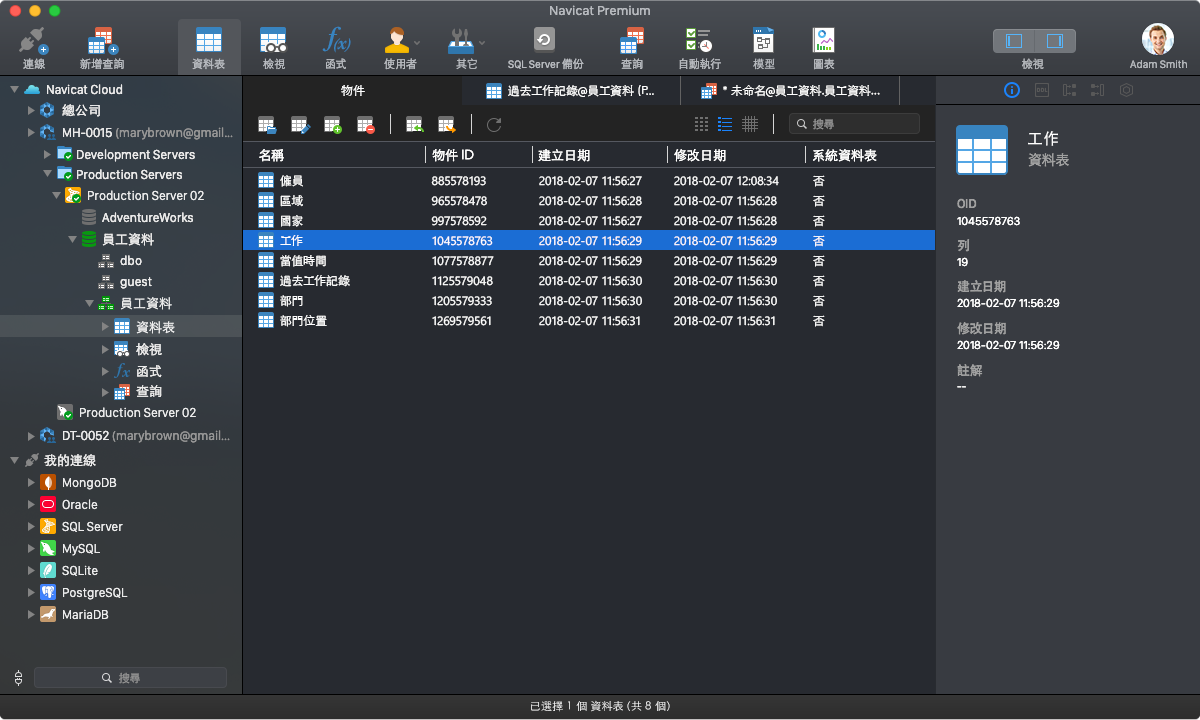Click the 使用者 (User) toolbar icon
Viewport: 1200px width, 720px height.
(x=397, y=41)
